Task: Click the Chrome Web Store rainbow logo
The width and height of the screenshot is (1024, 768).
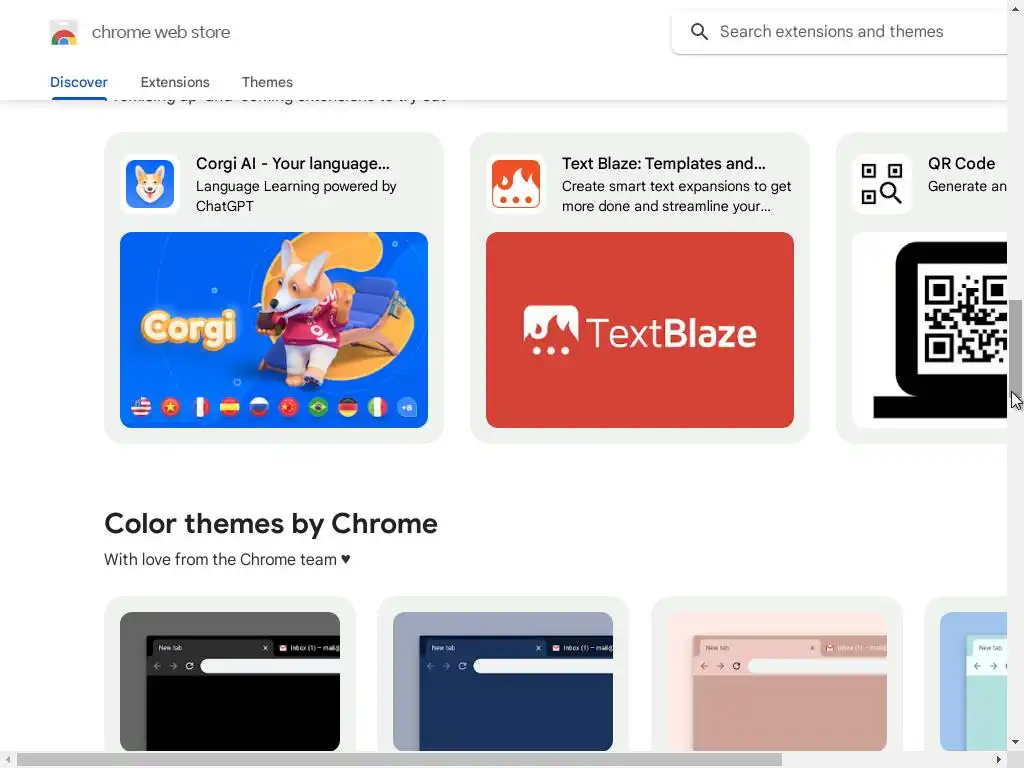Action: [x=64, y=32]
